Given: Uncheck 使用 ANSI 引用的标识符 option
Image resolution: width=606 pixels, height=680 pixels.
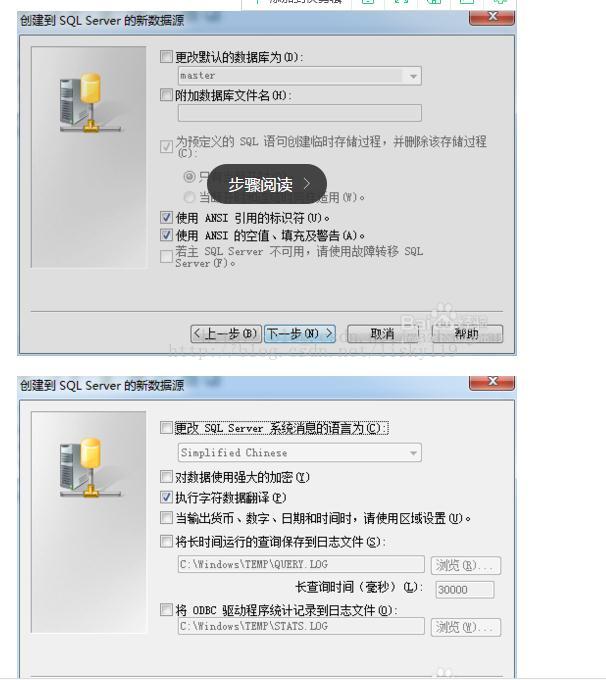Looking at the screenshot, I should coord(166,217).
